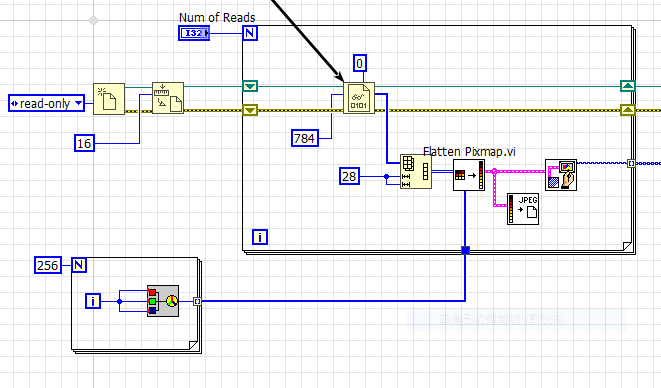Select the 16 offset constant

click(x=84, y=143)
